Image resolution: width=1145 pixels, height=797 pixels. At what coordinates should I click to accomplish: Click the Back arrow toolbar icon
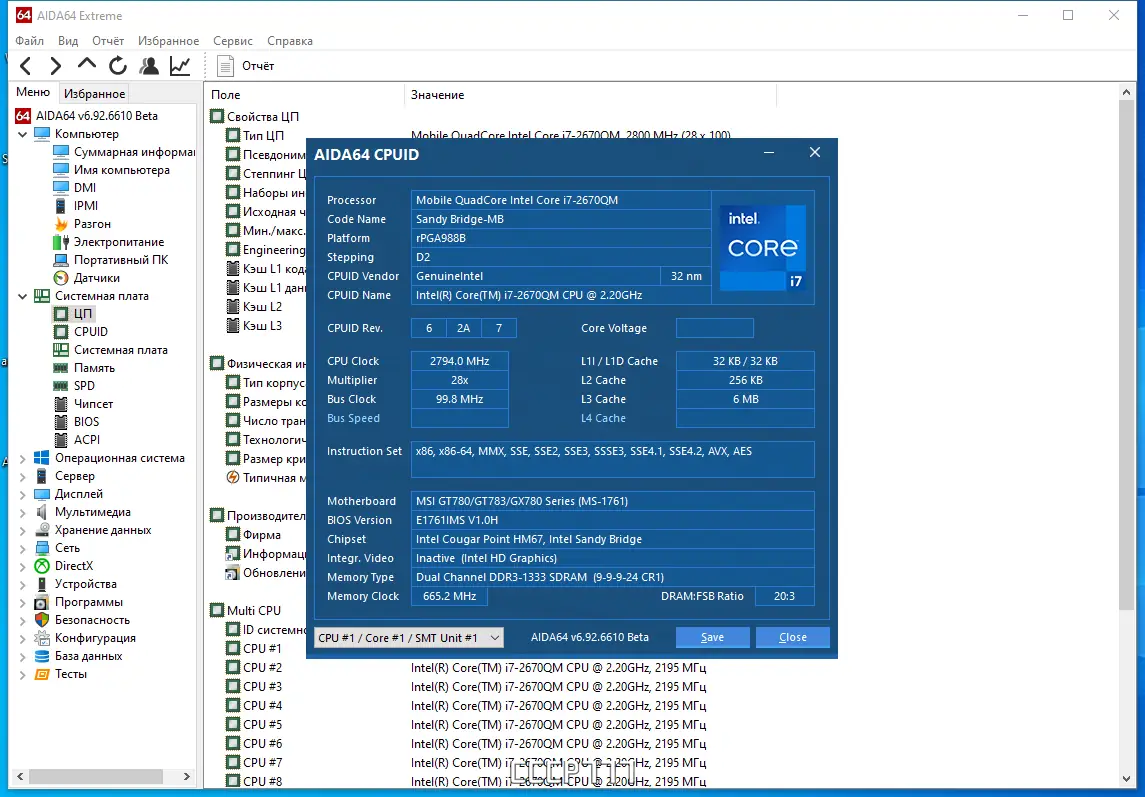coord(26,66)
